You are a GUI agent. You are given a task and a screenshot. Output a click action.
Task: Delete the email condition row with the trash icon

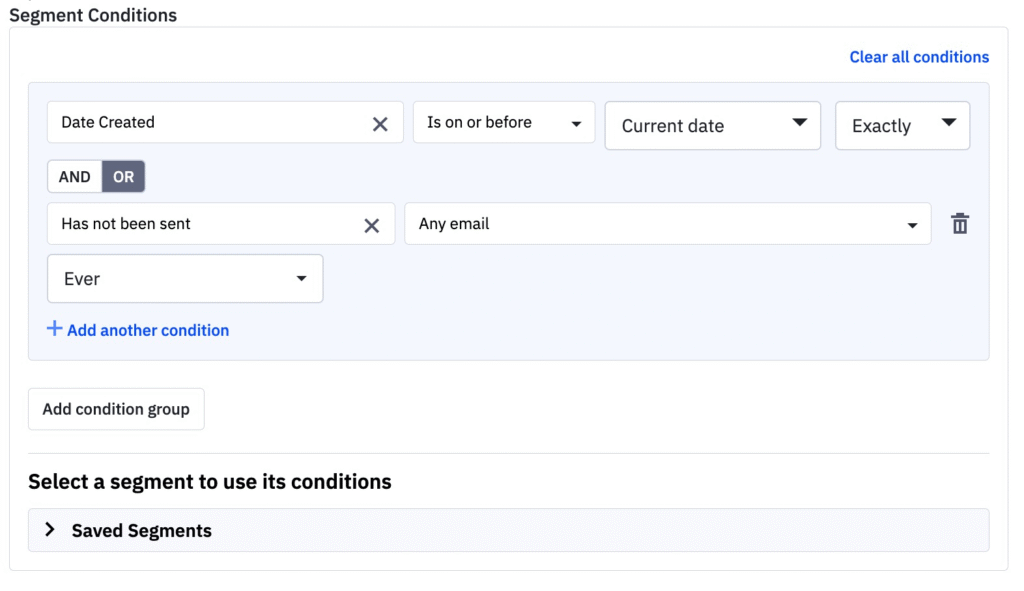(959, 223)
